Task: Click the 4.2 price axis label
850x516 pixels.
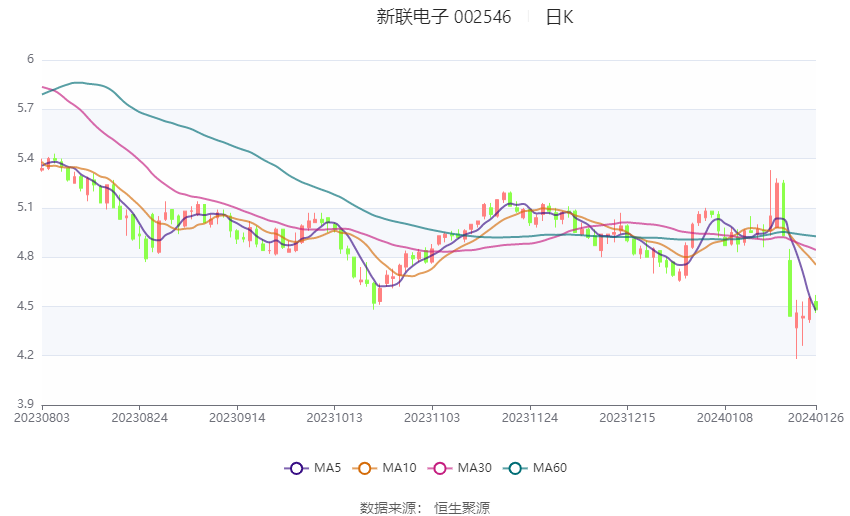Action: (x=25, y=355)
